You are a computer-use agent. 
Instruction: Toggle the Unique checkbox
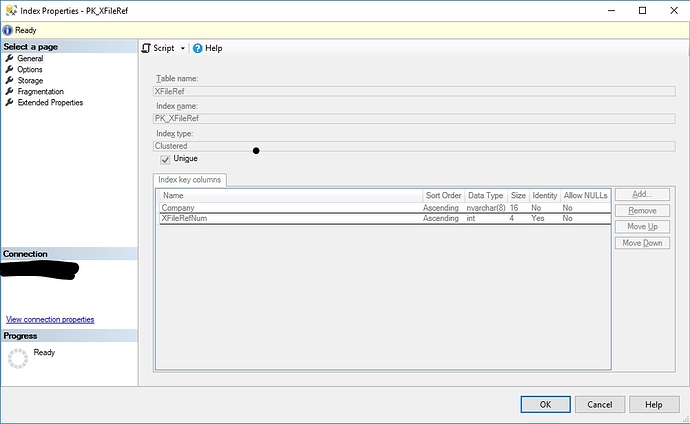[165, 159]
